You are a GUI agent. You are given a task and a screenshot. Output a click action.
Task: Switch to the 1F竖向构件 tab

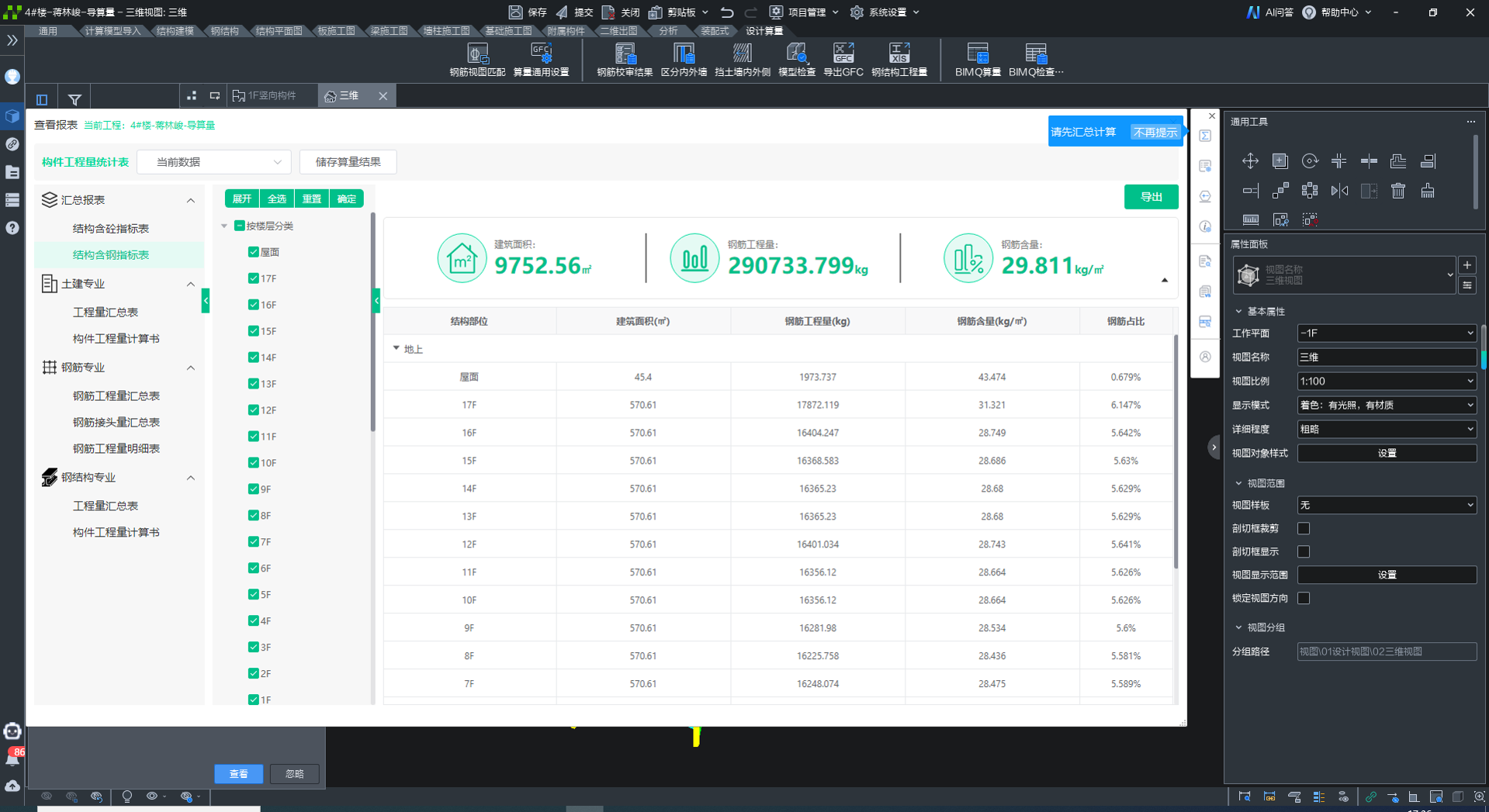266,96
